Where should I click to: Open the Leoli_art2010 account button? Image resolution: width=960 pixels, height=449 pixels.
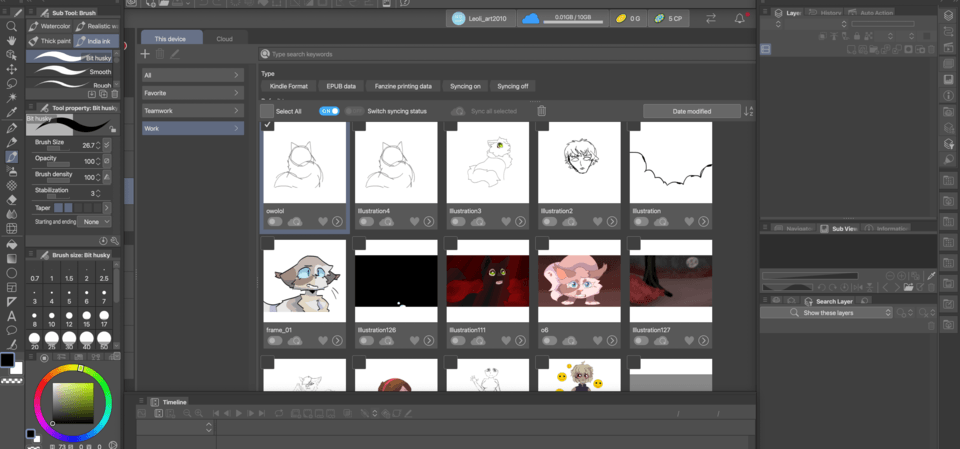[x=483, y=19]
